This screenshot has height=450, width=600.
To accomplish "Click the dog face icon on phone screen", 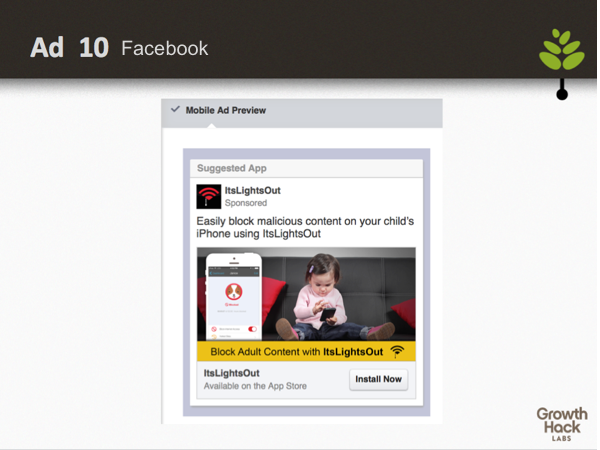I will [234, 292].
